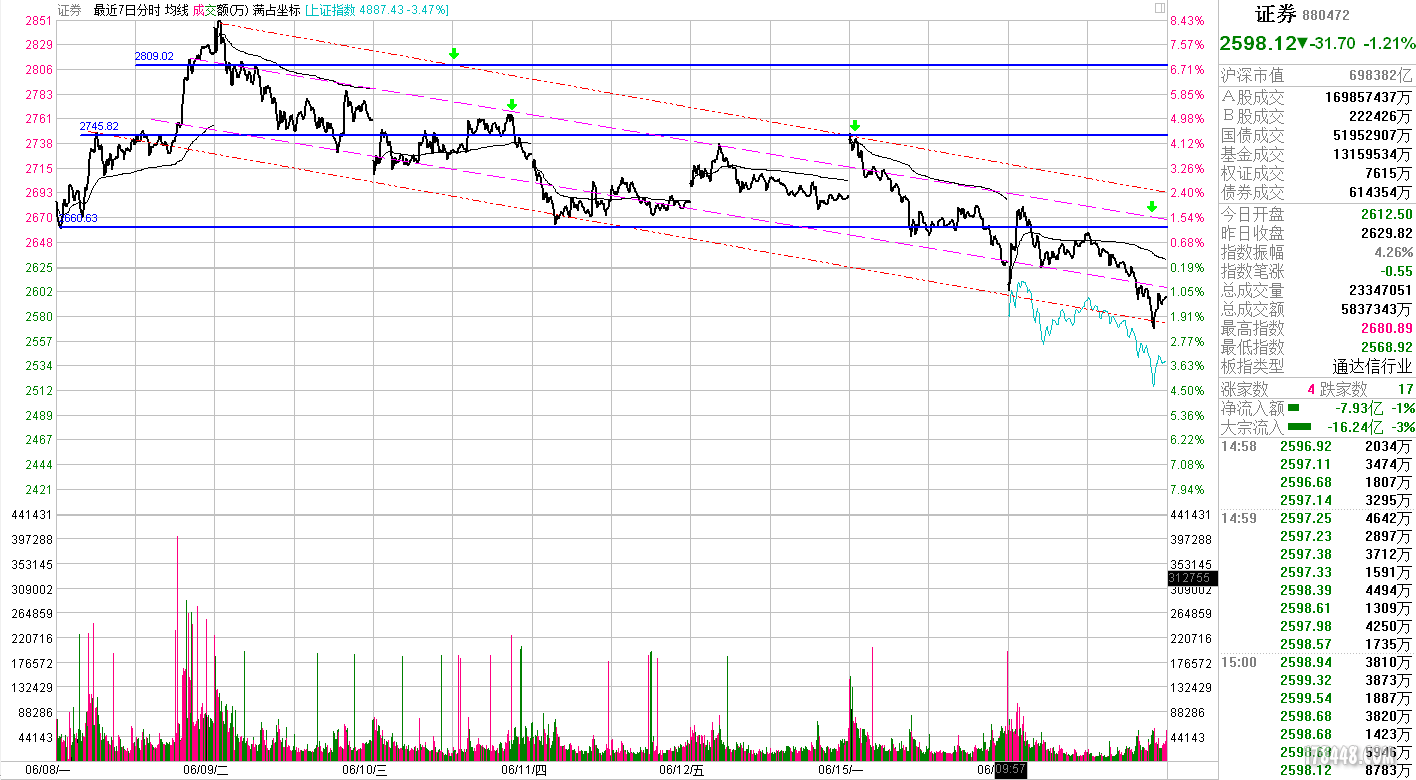Click the 今日开盘 value 2612.50
1416x780 pixels.
1387,214
